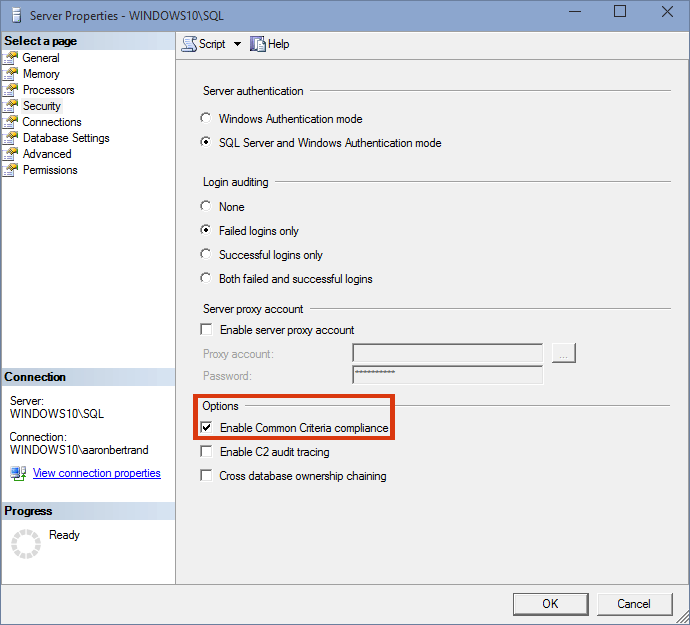This screenshot has width=690, height=625.
Task: Maximize the Server Properties window
Action: pos(620,11)
